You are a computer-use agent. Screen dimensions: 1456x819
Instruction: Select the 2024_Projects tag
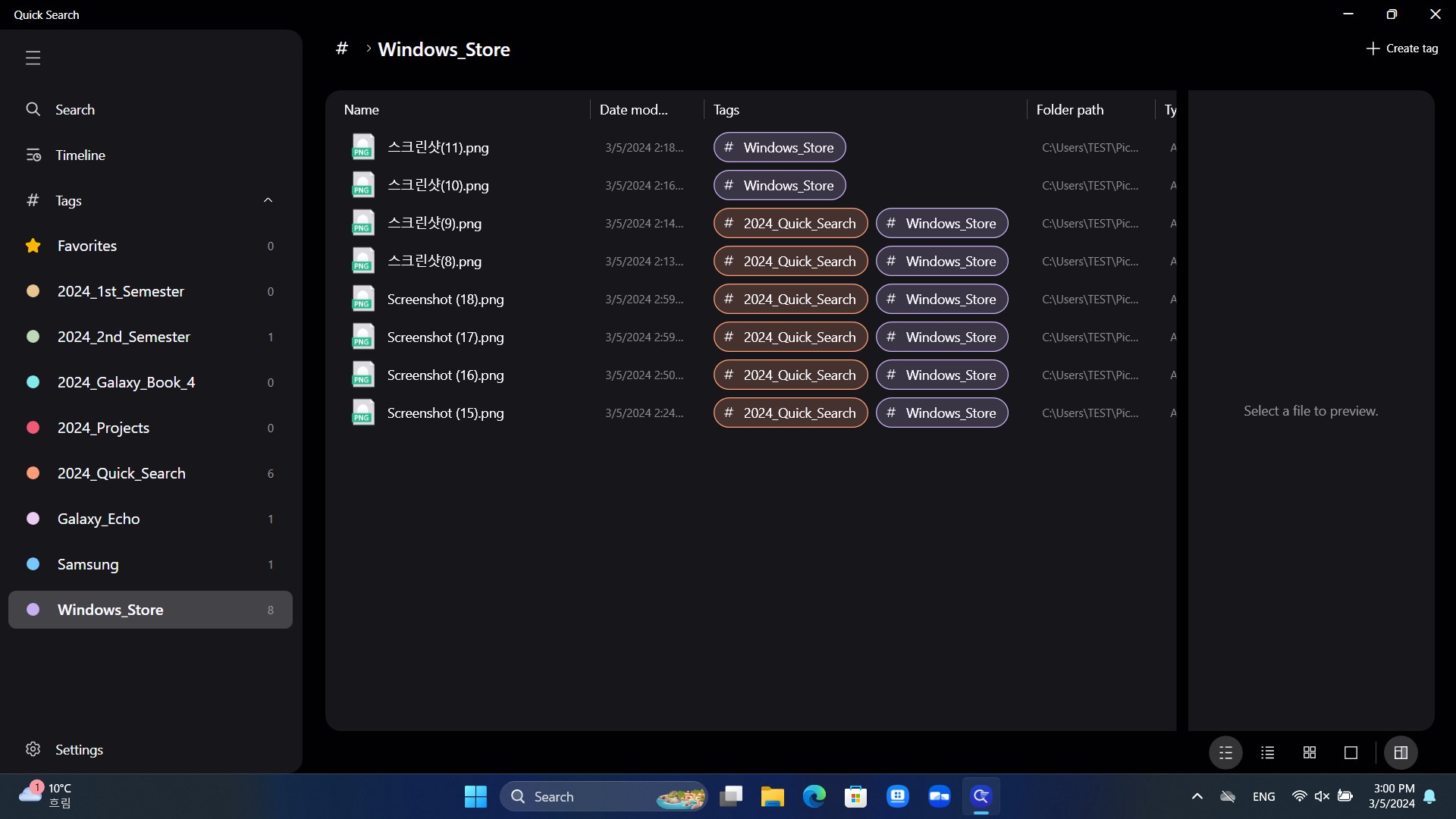[x=150, y=428]
